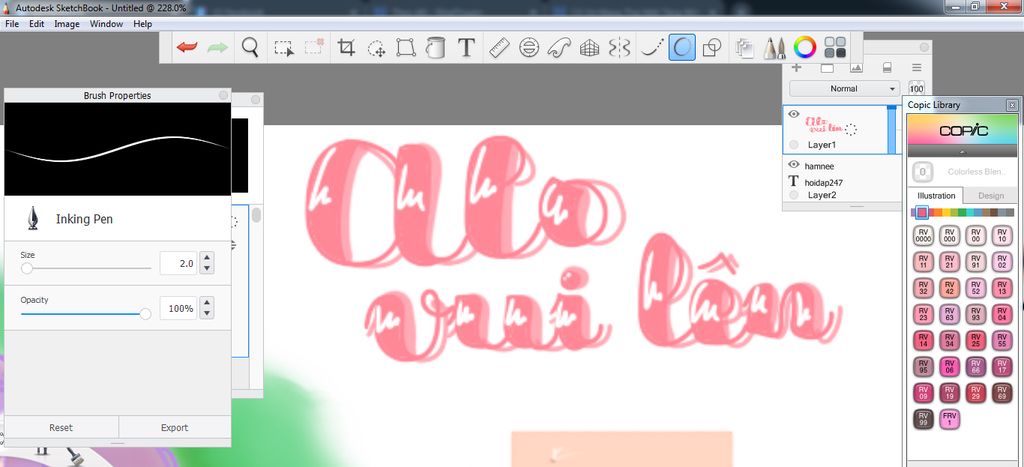
Task: Pick the FRV1 Copic swatch
Action: tap(950, 418)
